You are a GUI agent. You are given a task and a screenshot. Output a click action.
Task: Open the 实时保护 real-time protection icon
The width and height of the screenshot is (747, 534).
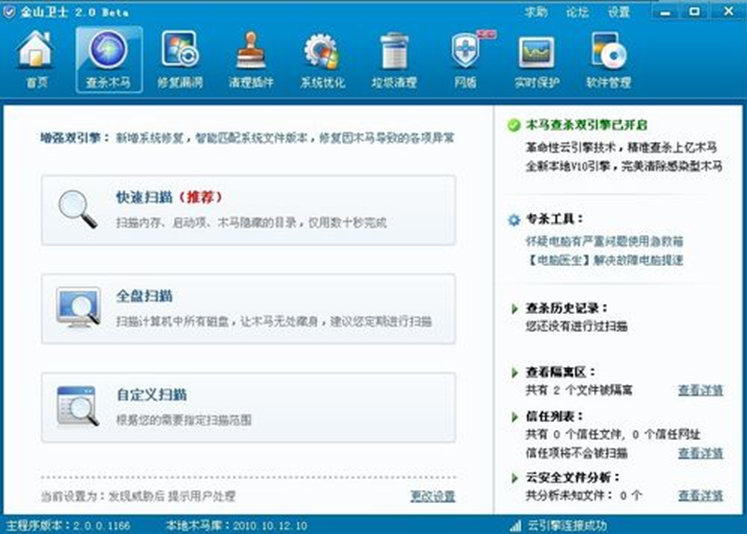[537, 60]
